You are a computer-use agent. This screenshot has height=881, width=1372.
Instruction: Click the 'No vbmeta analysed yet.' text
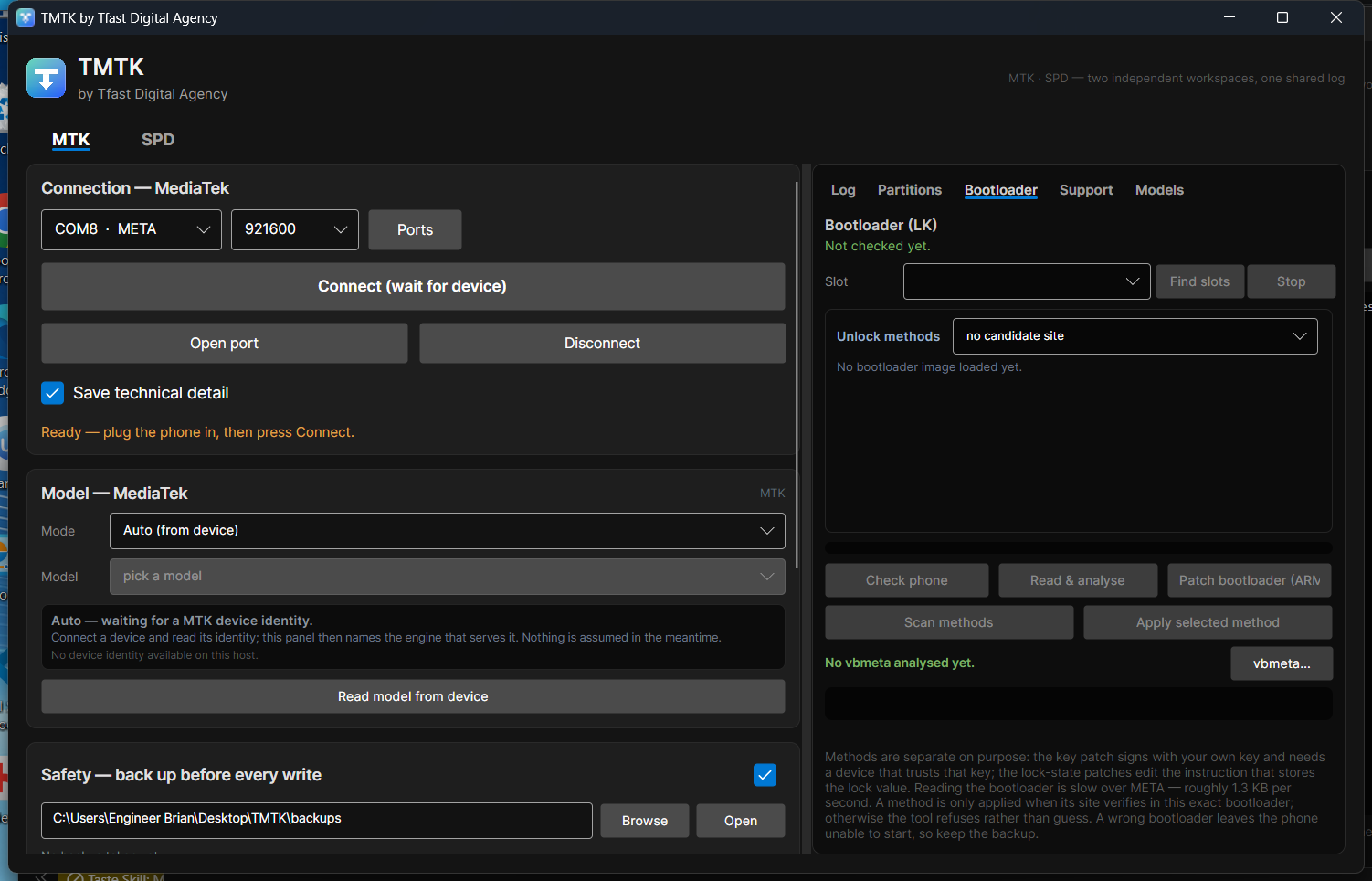pos(900,663)
